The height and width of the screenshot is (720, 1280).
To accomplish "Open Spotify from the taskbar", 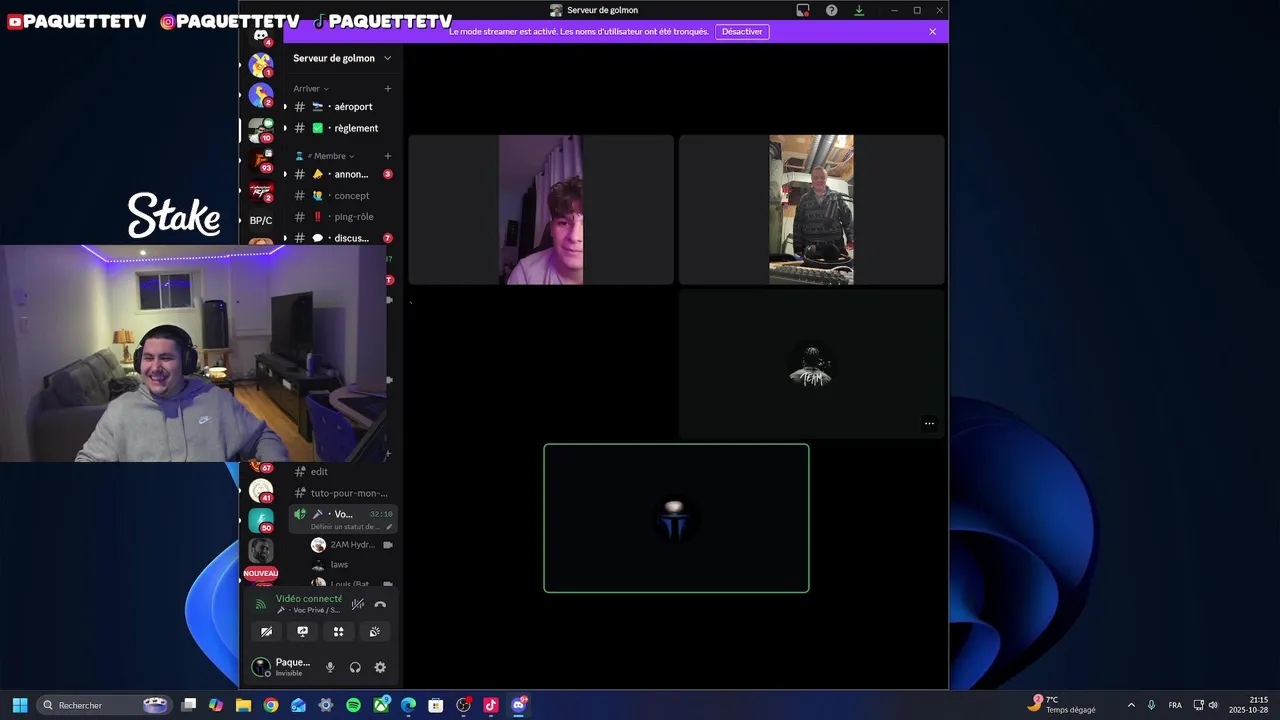I will point(353,705).
